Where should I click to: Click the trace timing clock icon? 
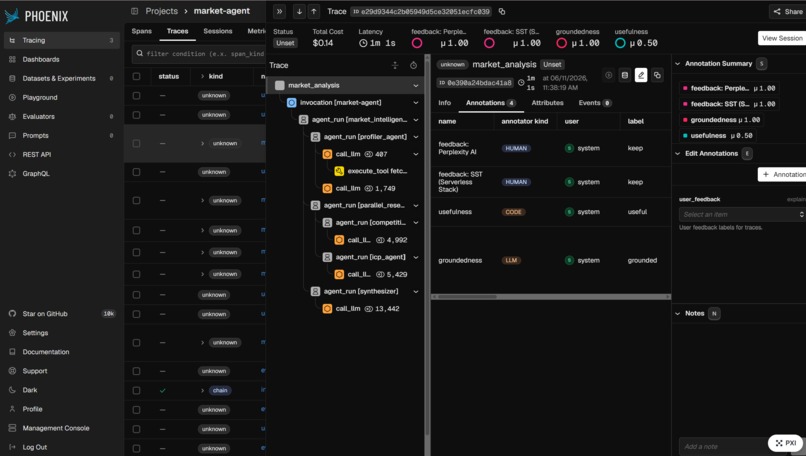coord(413,65)
